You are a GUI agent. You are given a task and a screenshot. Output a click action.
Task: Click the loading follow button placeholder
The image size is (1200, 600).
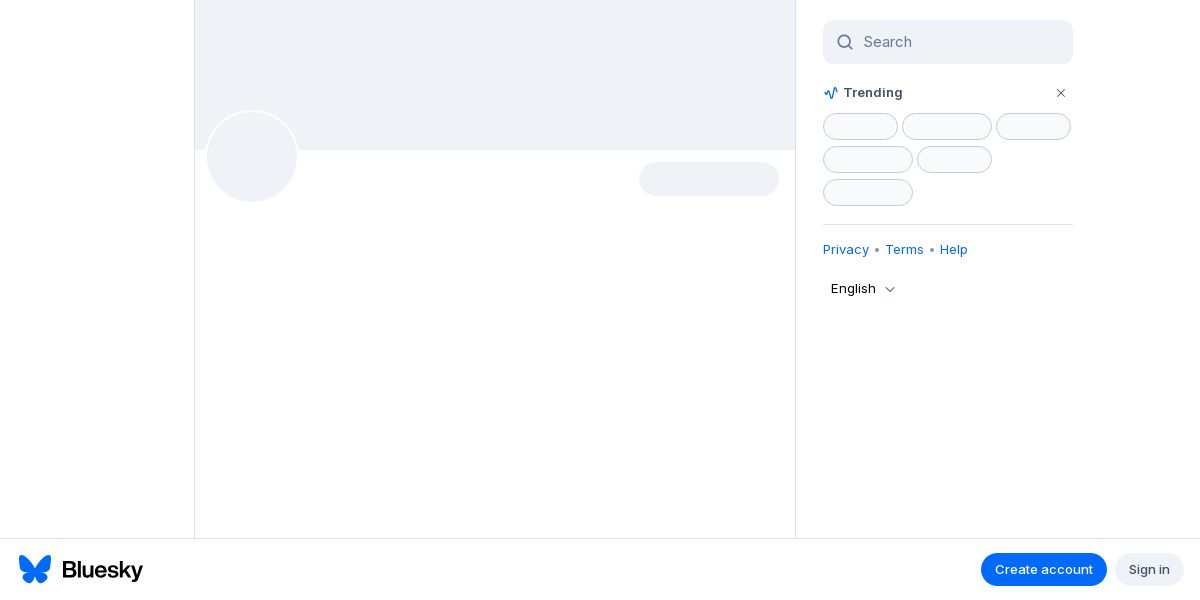click(709, 179)
